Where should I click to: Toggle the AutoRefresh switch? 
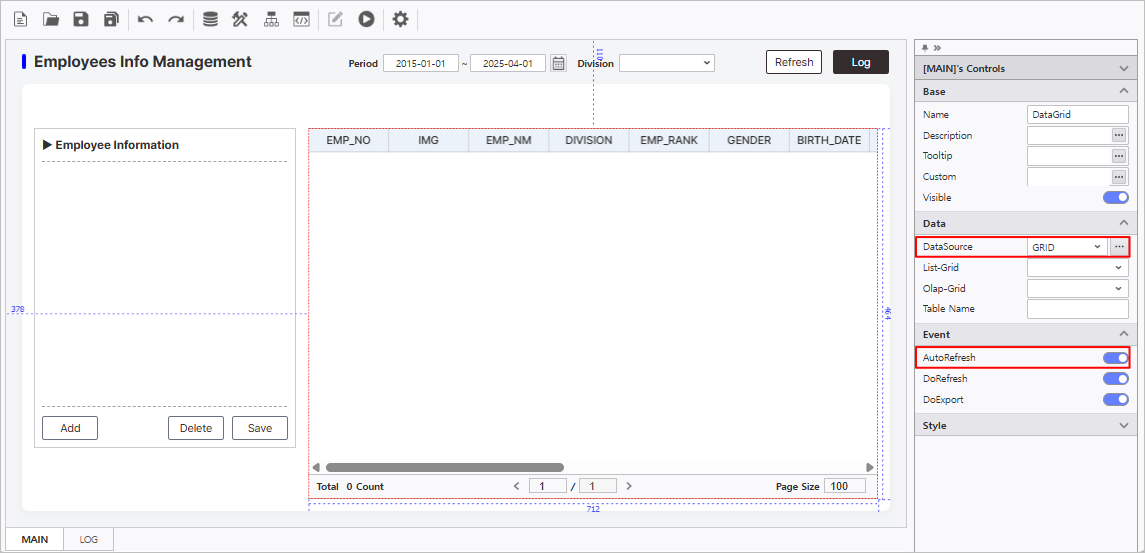coord(1116,358)
